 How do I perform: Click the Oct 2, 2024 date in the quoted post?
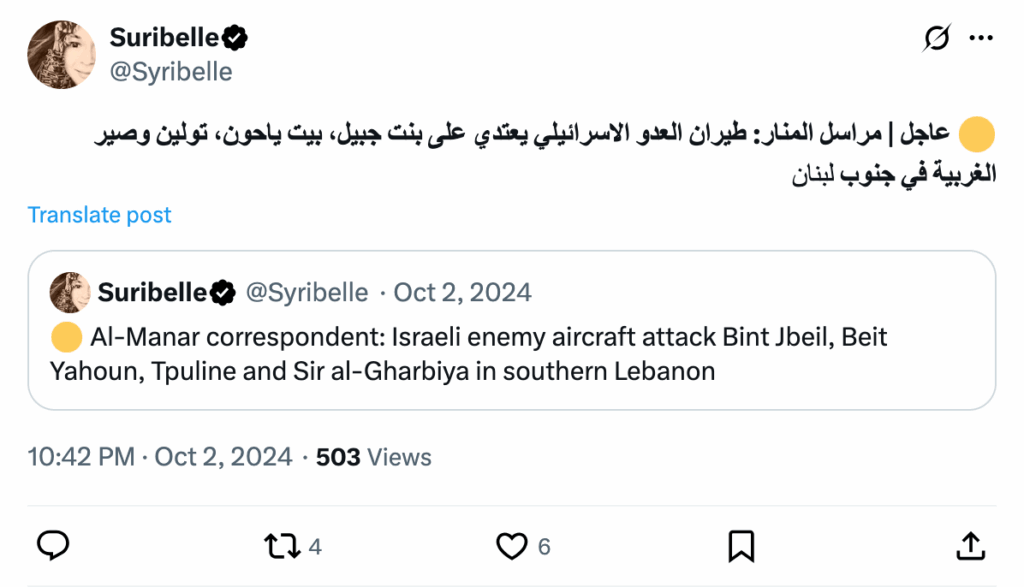(462, 292)
